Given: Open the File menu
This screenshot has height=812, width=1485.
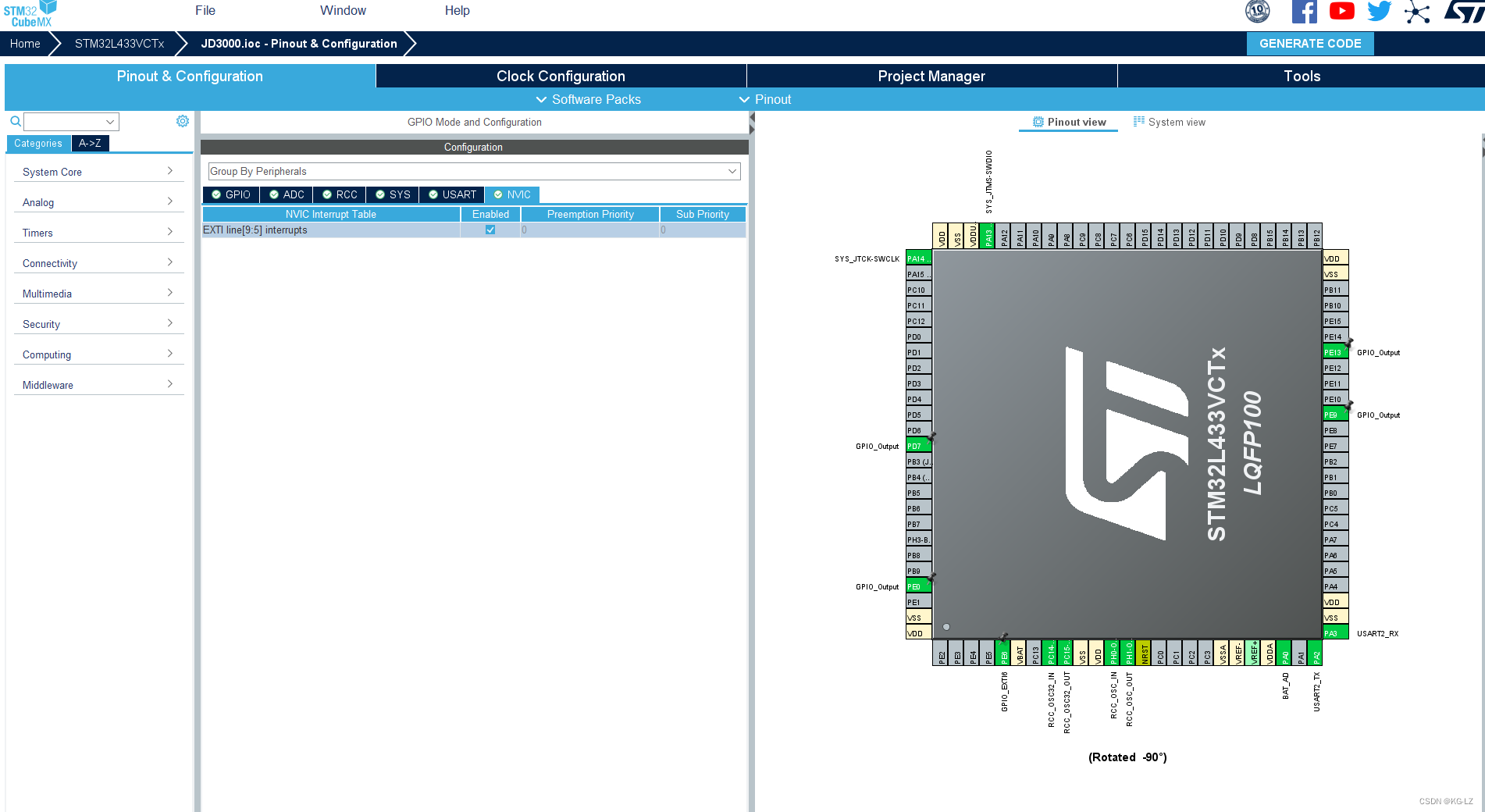Looking at the screenshot, I should (x=205, y=10).
